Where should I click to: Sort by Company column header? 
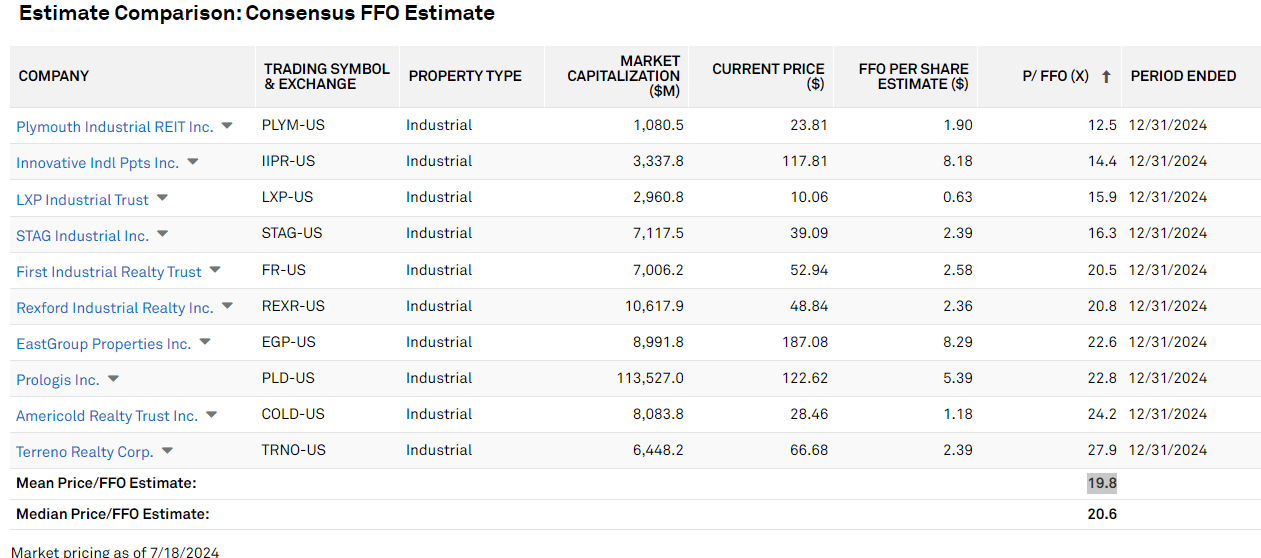pyautogui.click(x=54, y=76)
